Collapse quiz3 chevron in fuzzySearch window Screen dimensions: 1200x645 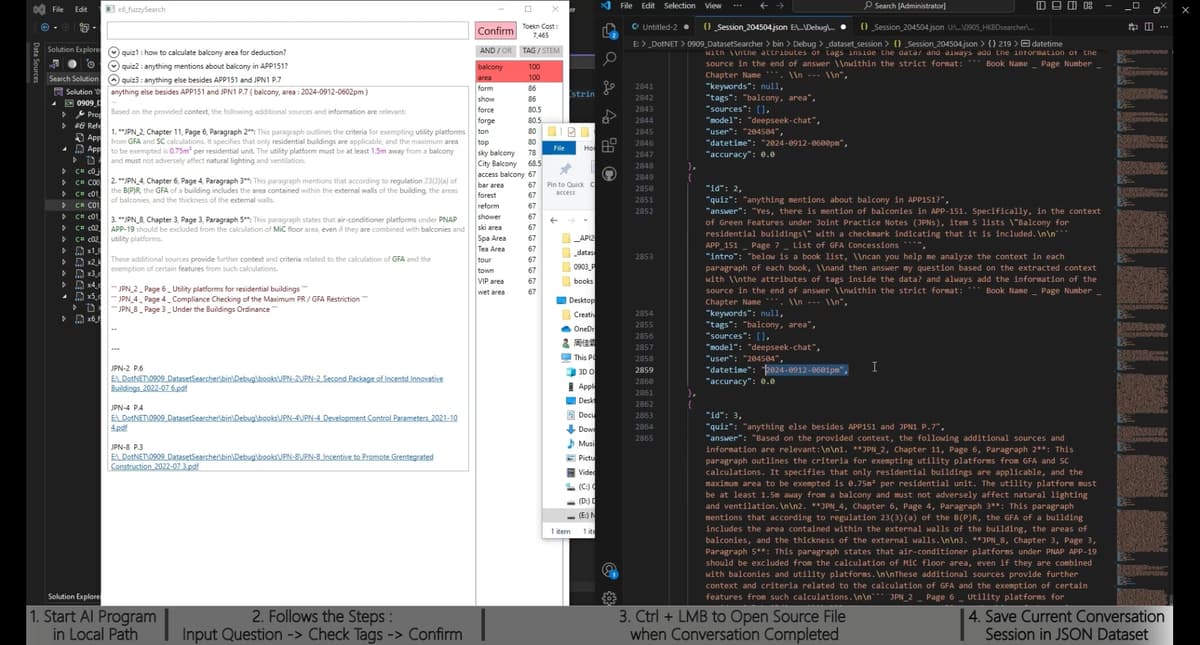point(113,79)
